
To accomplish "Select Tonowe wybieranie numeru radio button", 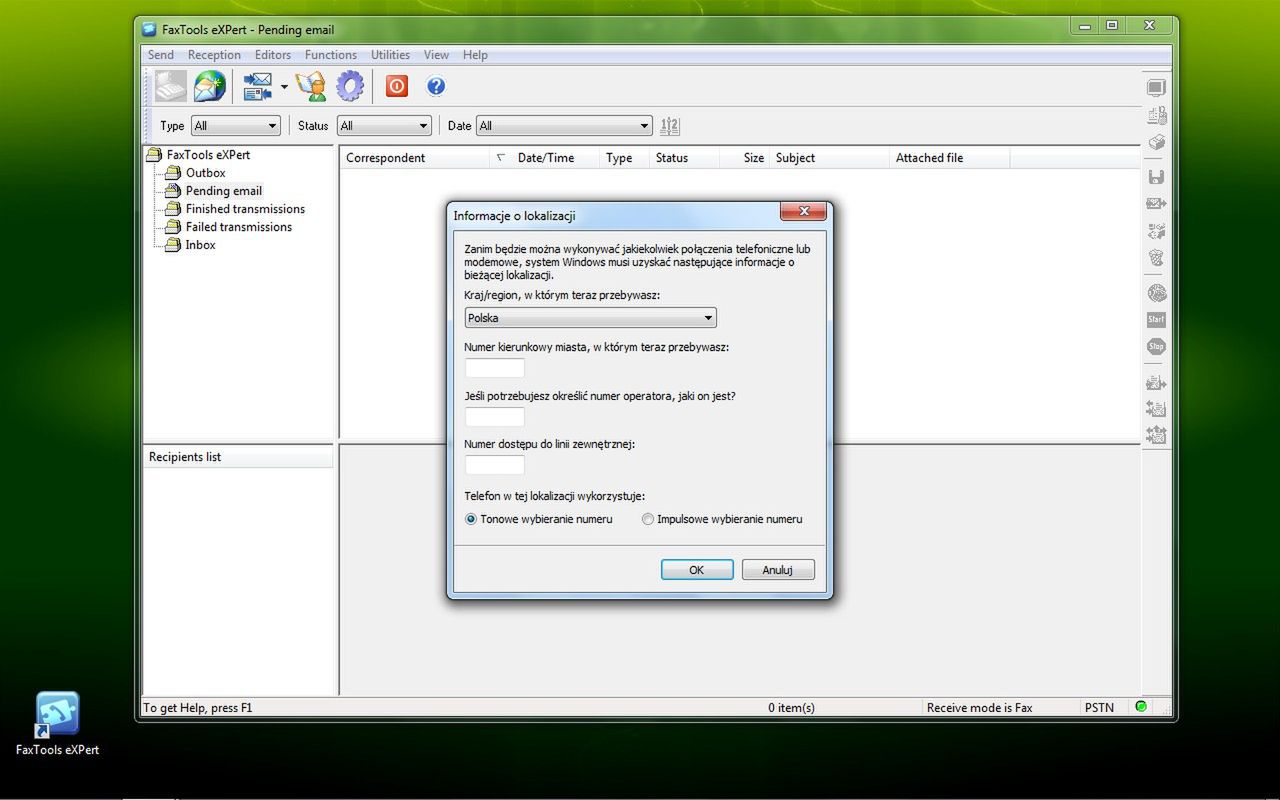I will 471,519.
